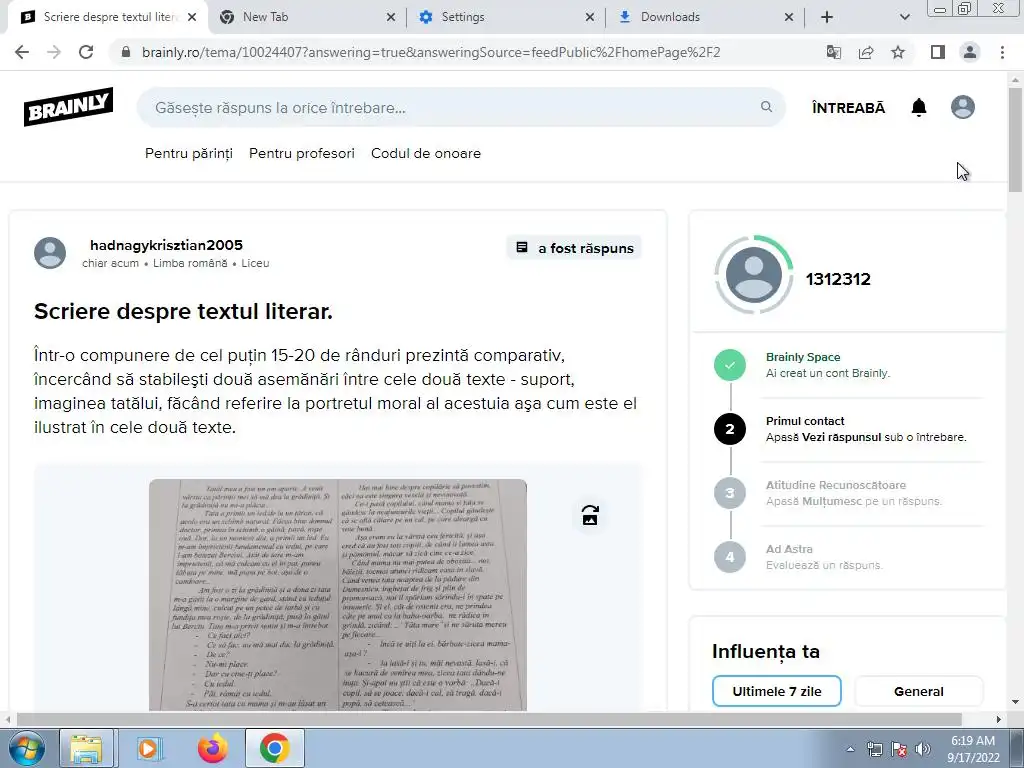Image resolution: width=1024 pixels, height=768 pixels.
Task: Click step 4 Ad Astra circle
Action: pyautogui.click(x=729, y=557)
